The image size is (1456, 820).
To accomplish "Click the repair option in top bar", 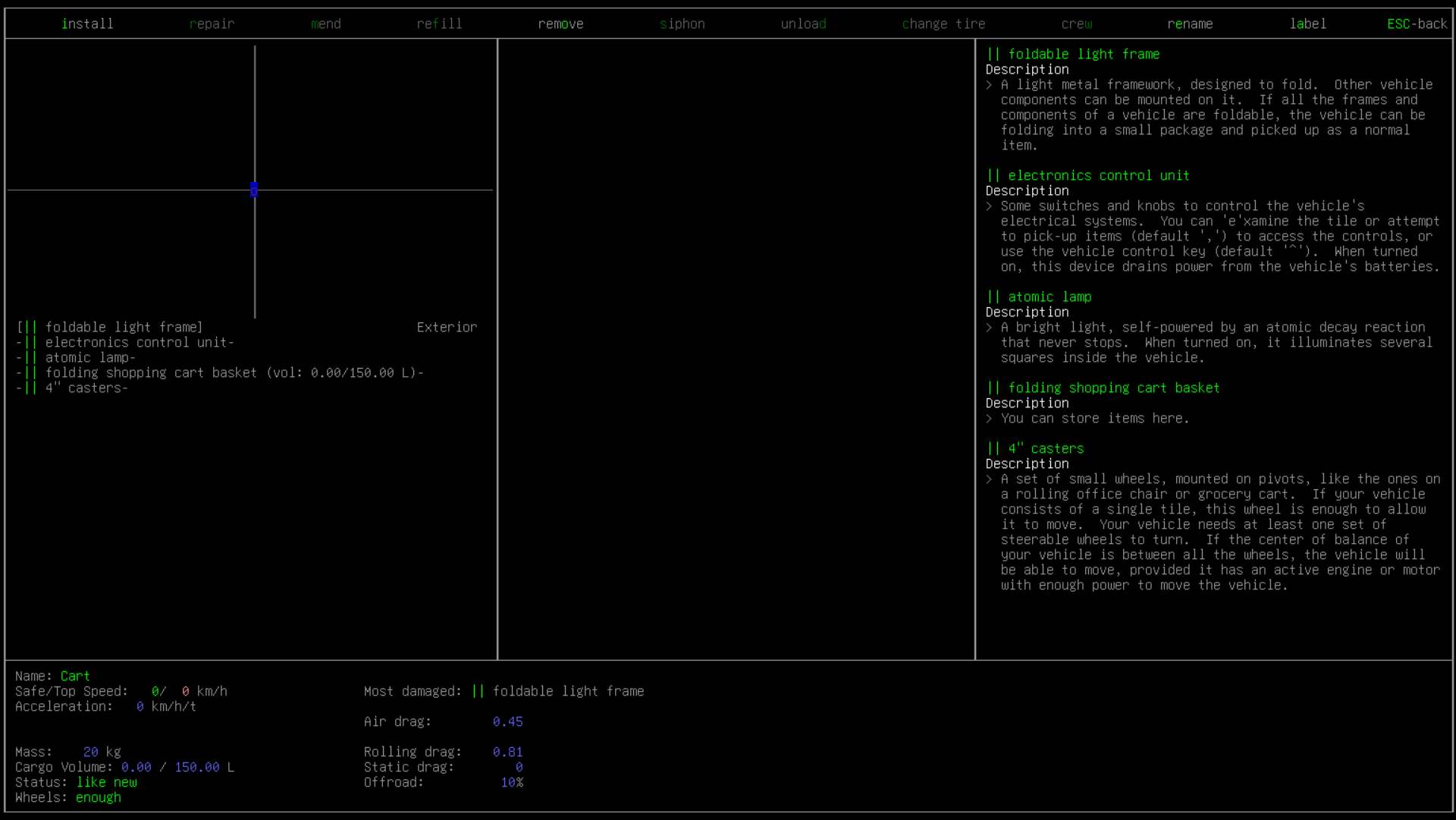I will pos(212,24).
